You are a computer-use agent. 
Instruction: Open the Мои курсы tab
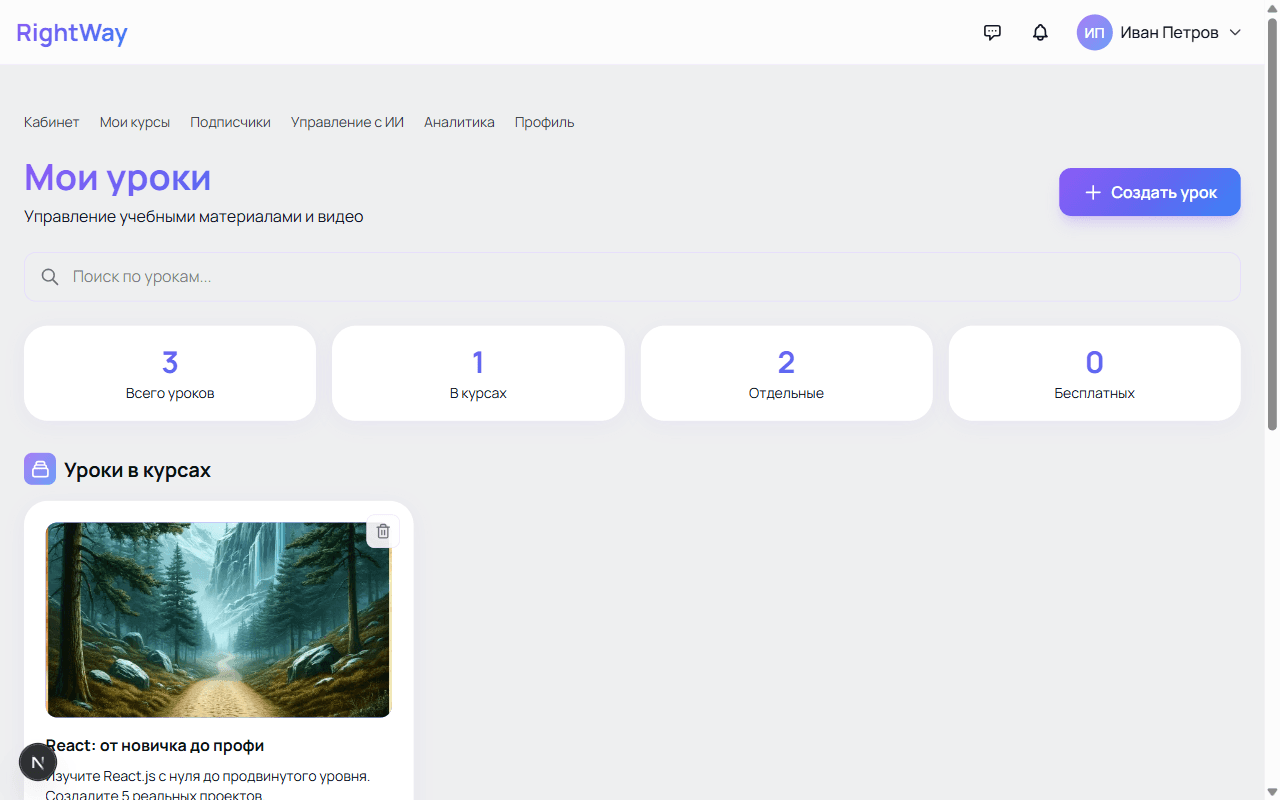[135, 122]
